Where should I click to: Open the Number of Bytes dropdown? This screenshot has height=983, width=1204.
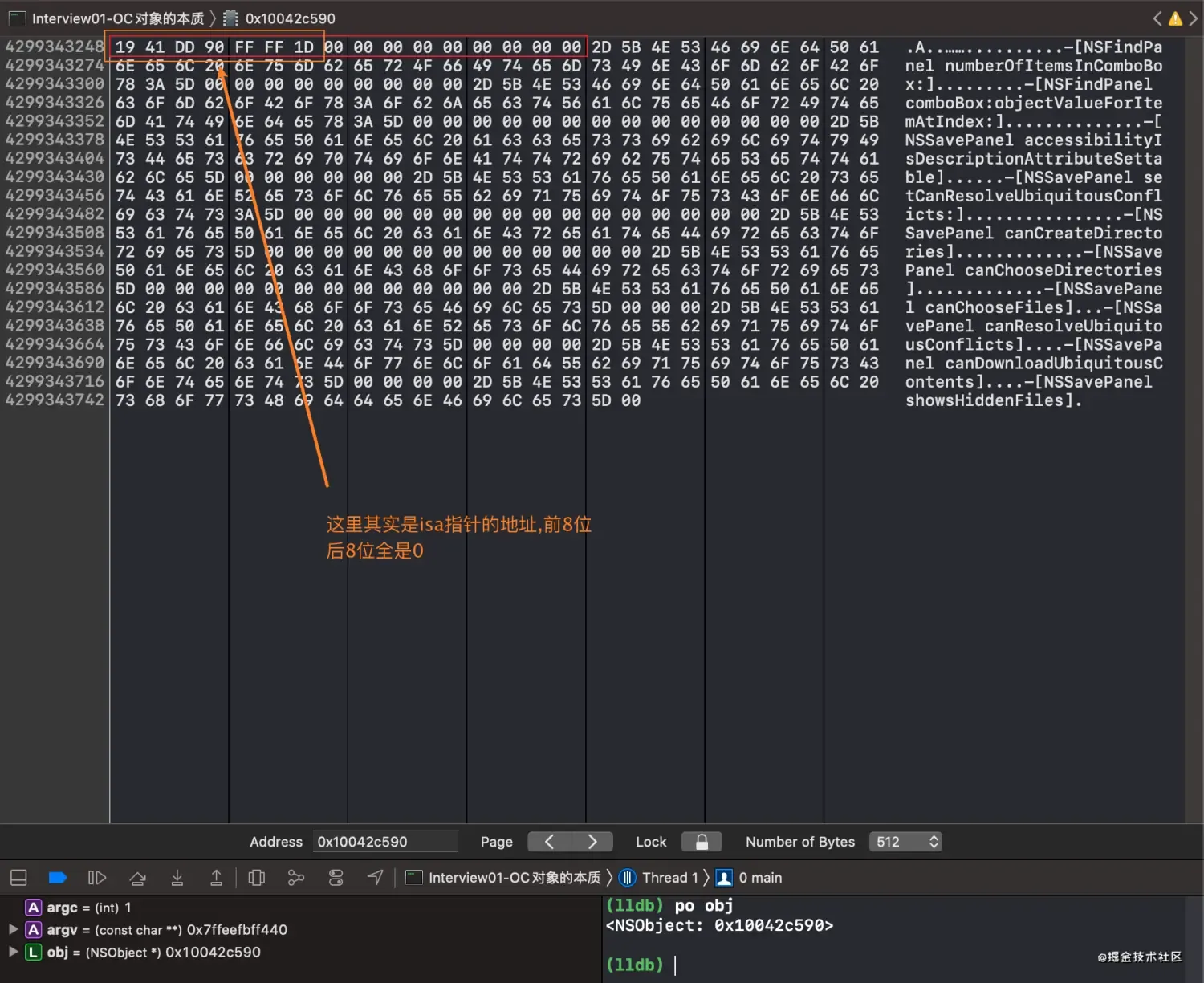coord(905,842)
